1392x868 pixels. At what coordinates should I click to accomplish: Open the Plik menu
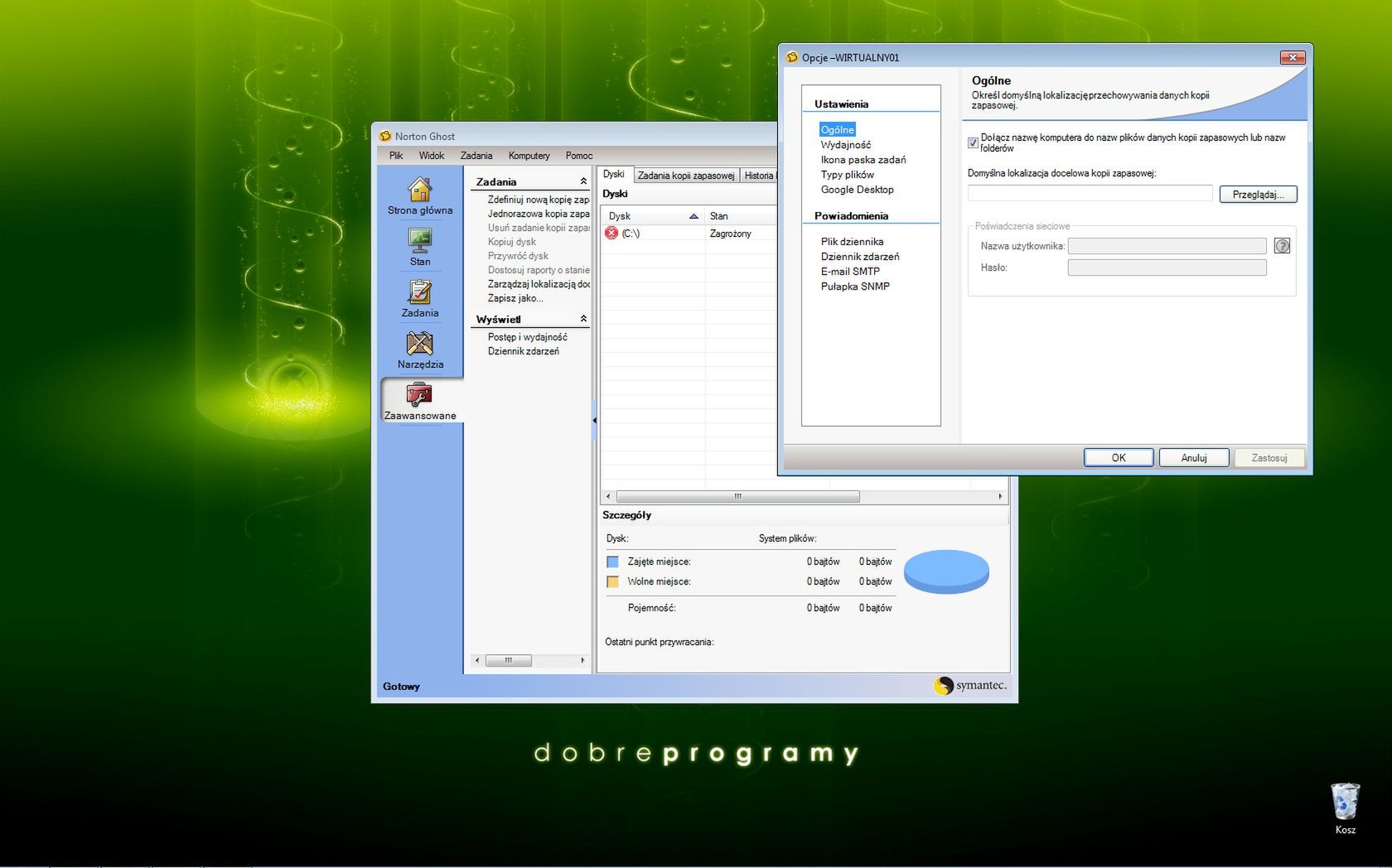(x=396, y=156)
